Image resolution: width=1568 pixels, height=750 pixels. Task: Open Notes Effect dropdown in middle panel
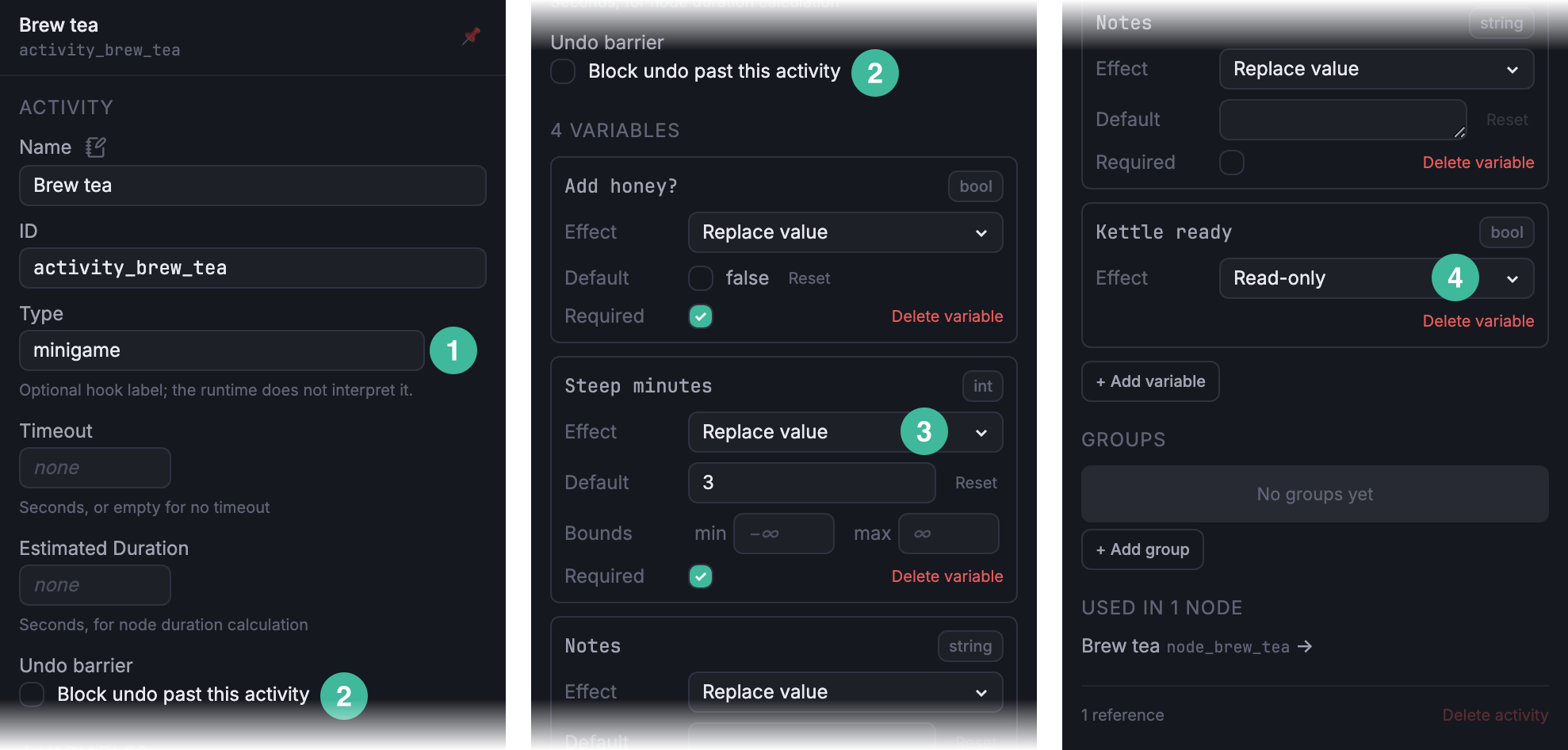click(x=846, y=692)
